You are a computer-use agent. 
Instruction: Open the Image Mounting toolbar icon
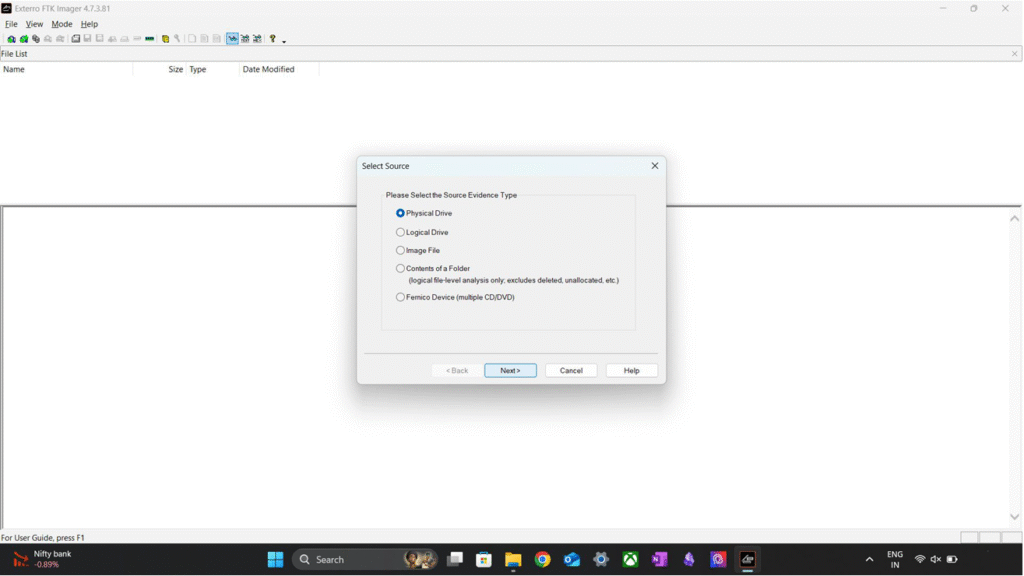coord(35,39)
